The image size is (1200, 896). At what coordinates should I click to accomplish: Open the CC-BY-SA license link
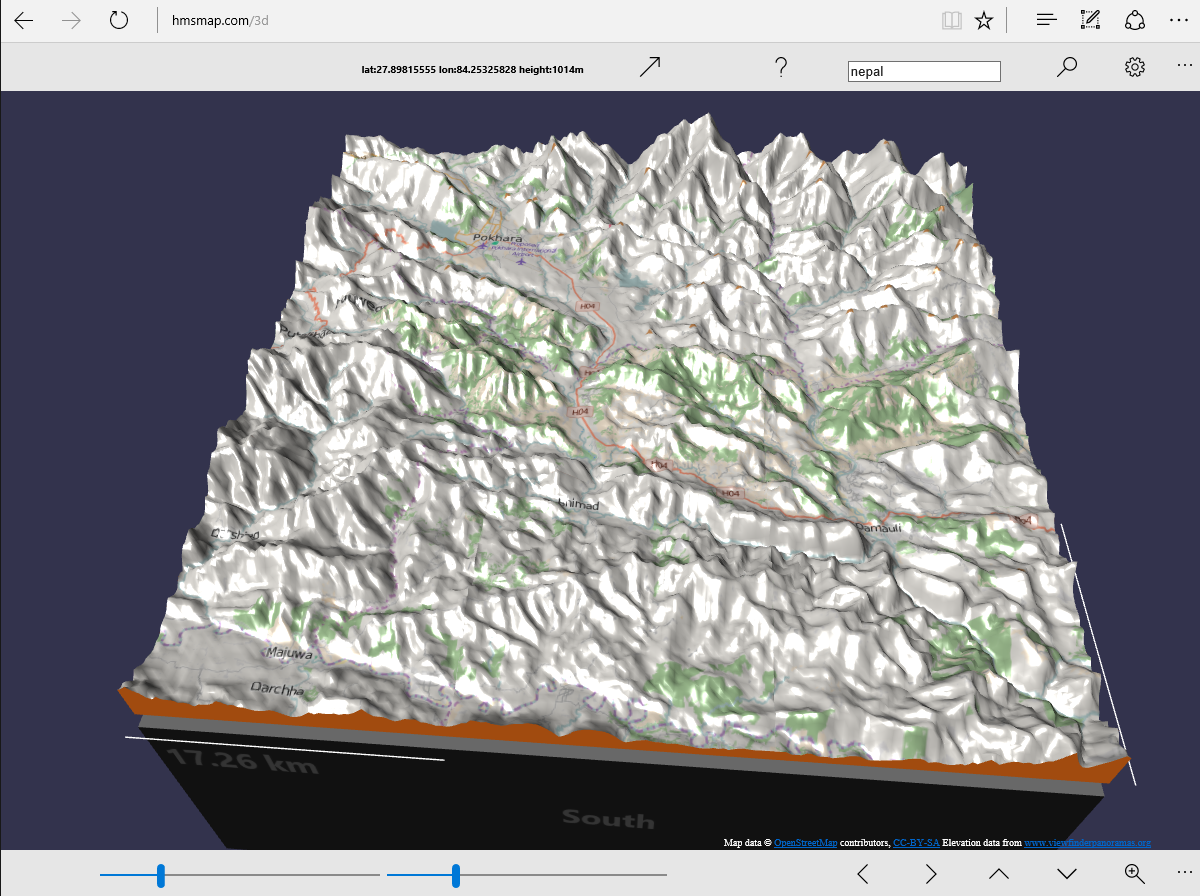pyautogui.click(x=916, y=843)
